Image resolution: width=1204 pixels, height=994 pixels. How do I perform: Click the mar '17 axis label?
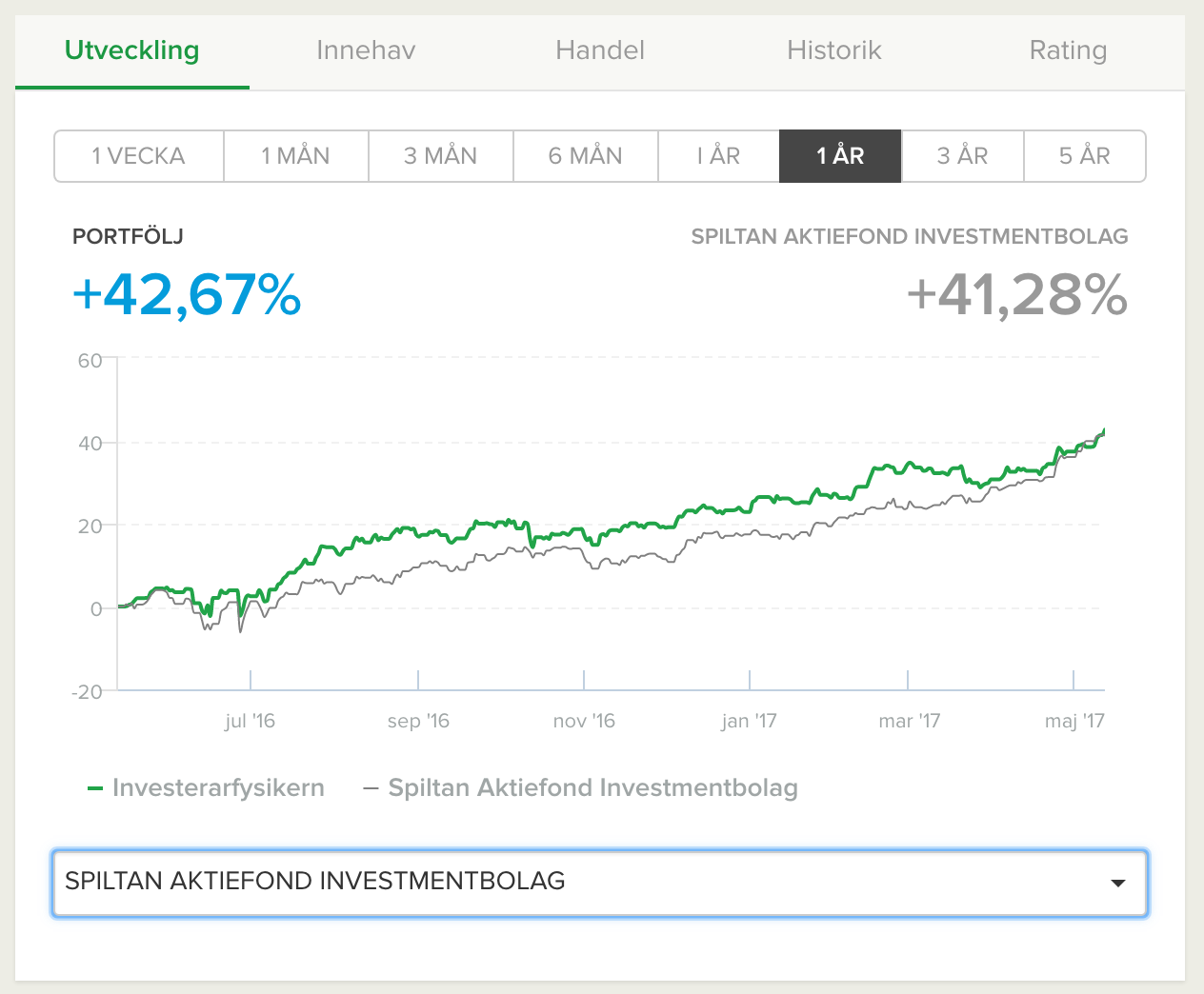(909, 721)
